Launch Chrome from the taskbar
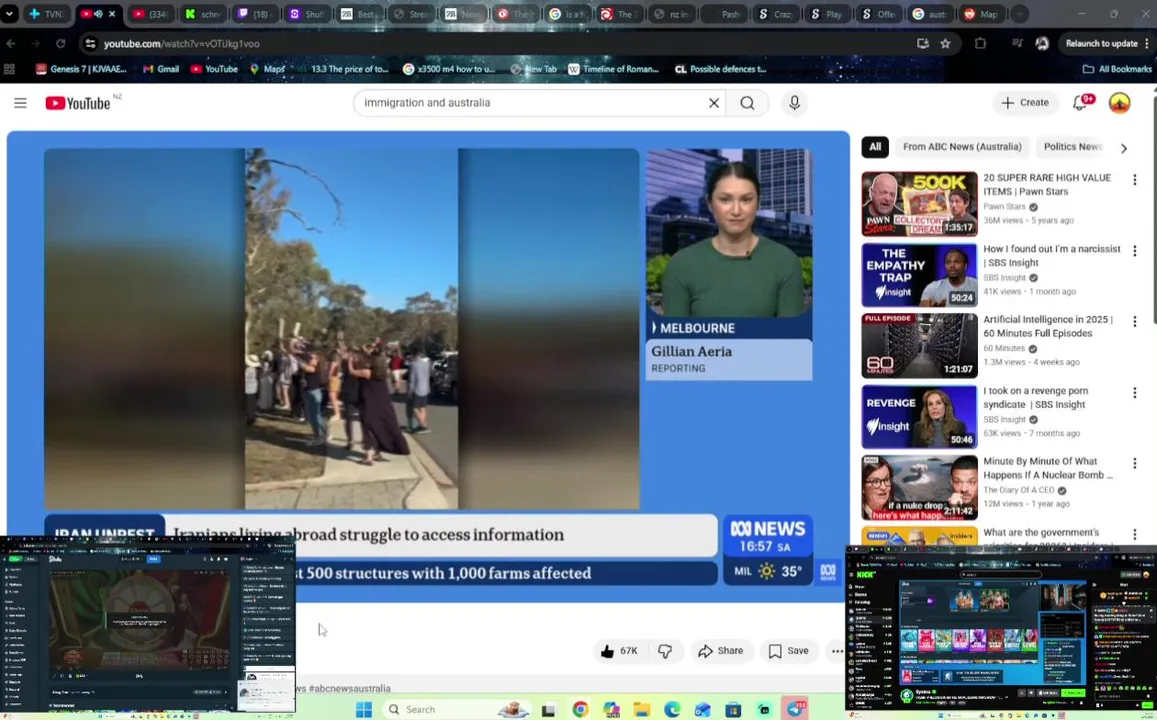This screenshot has height=720, width=1157. [581, 710]
